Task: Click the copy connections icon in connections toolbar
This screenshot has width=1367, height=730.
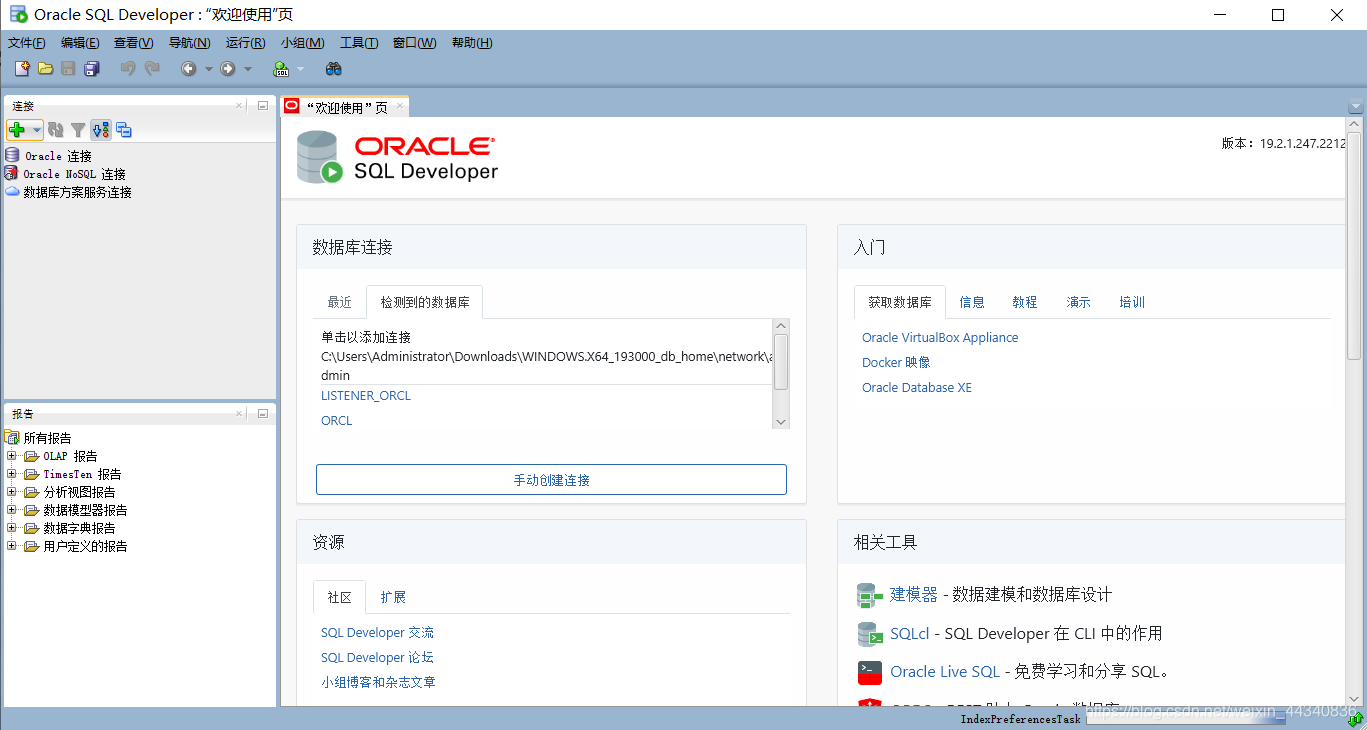Action: pyautogui.click(x=123, y=129)
